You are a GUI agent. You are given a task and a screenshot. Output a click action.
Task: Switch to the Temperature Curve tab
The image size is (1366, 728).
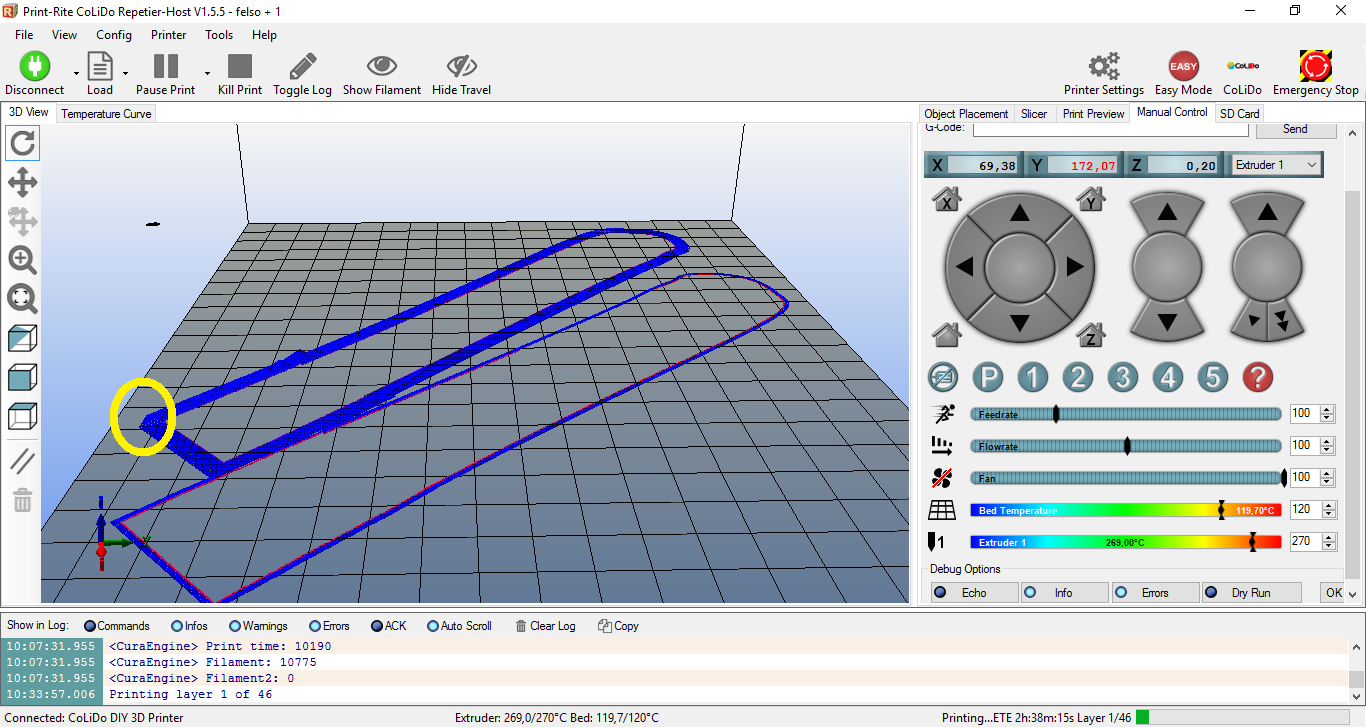click(x=106, y=114)
